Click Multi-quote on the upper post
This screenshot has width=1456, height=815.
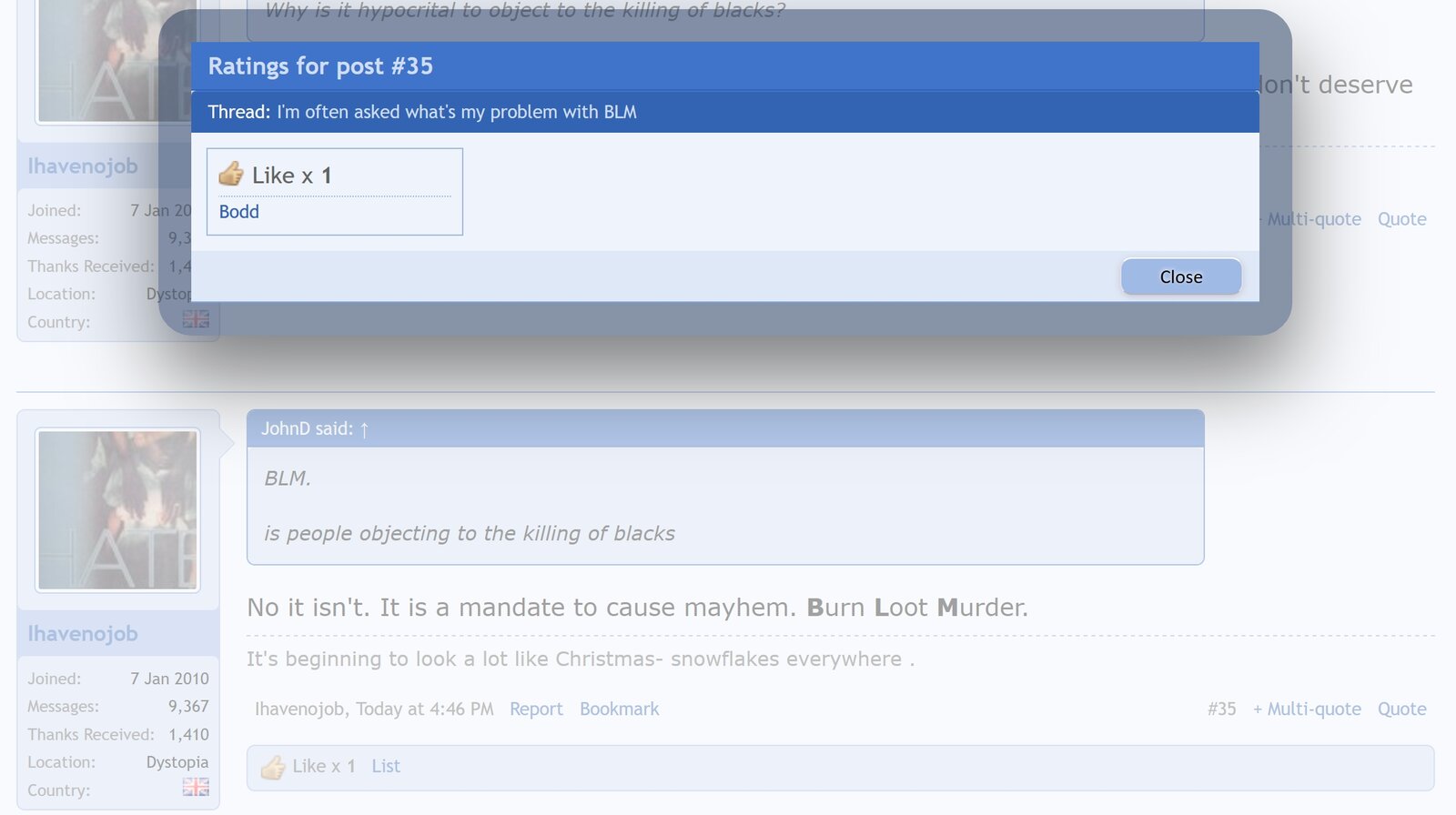[1314, 219]
